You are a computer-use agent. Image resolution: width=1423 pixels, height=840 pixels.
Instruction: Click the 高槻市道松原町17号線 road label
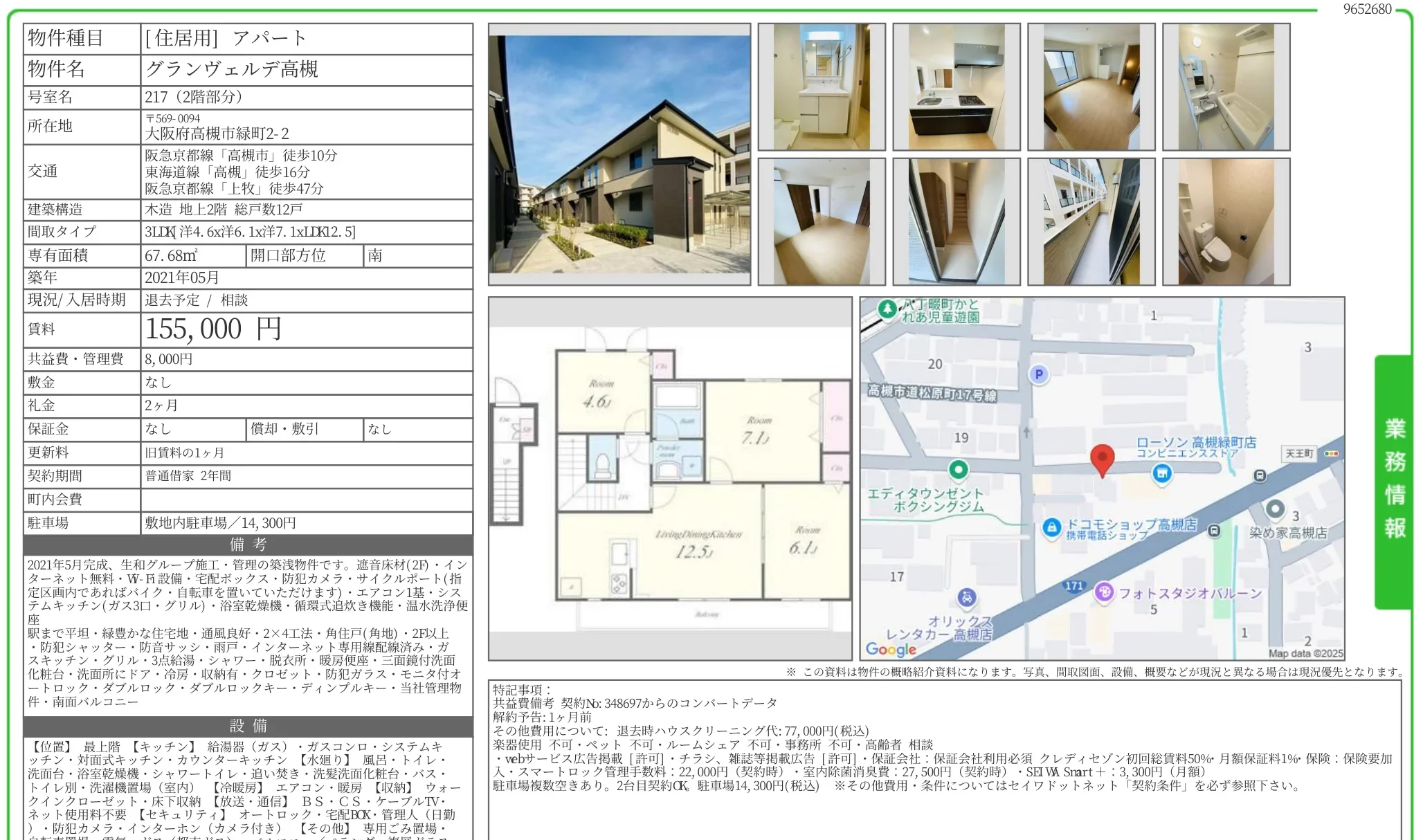932,393
